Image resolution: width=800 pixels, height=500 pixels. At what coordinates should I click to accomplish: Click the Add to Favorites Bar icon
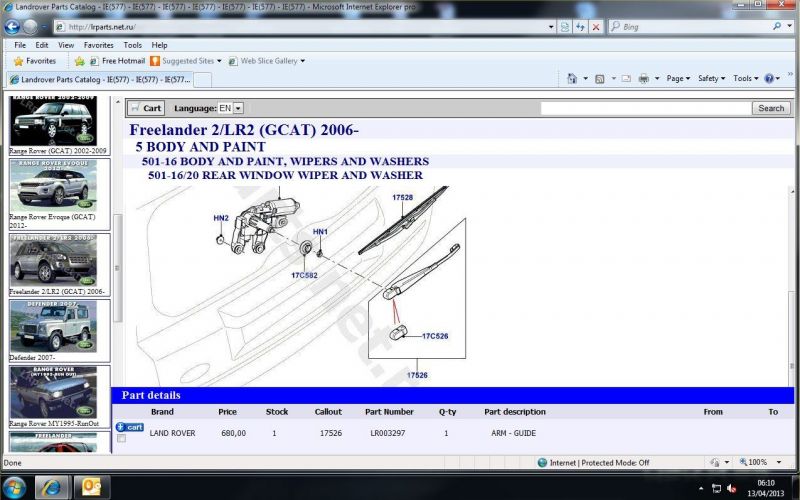click(79, 61)
